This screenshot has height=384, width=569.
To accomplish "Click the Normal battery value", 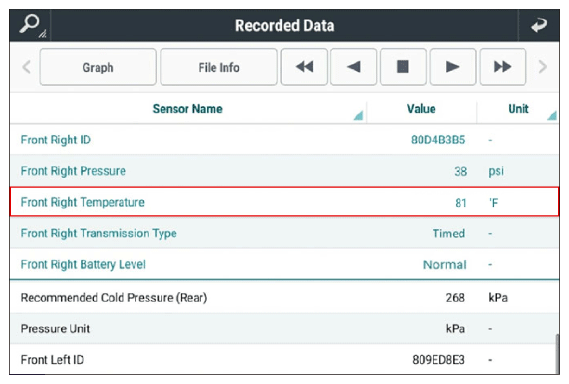I will pyautogui.click(x=445, y=265).
